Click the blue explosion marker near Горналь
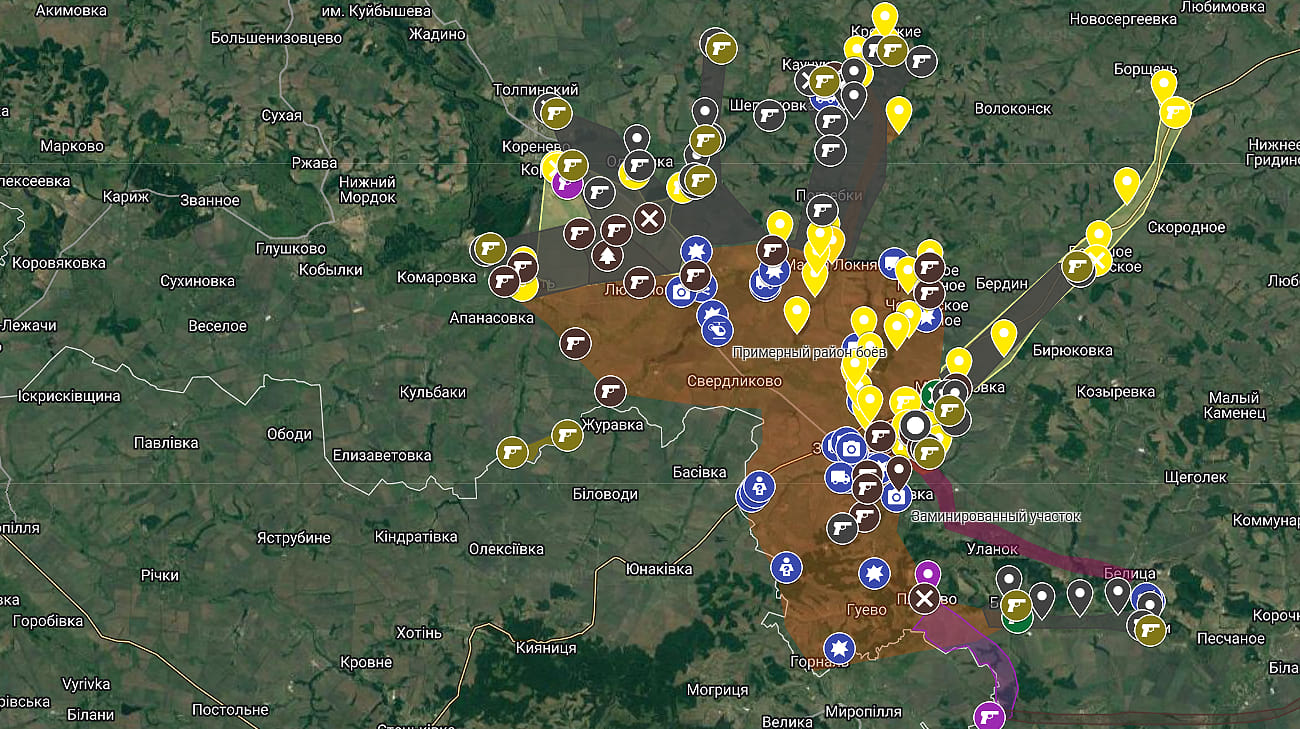 tap(839, 647)
